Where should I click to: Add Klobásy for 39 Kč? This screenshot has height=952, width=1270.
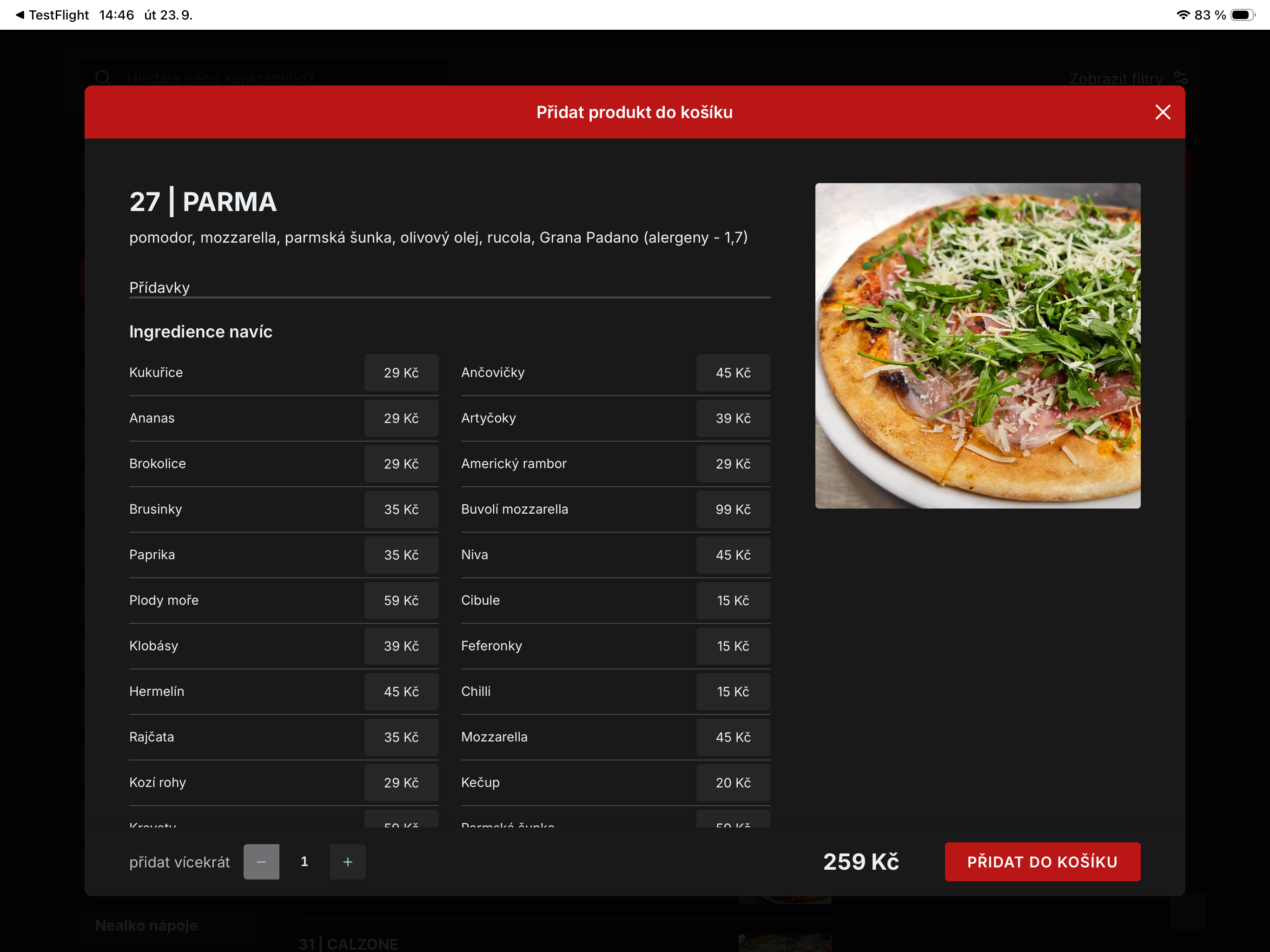(401, 646)
